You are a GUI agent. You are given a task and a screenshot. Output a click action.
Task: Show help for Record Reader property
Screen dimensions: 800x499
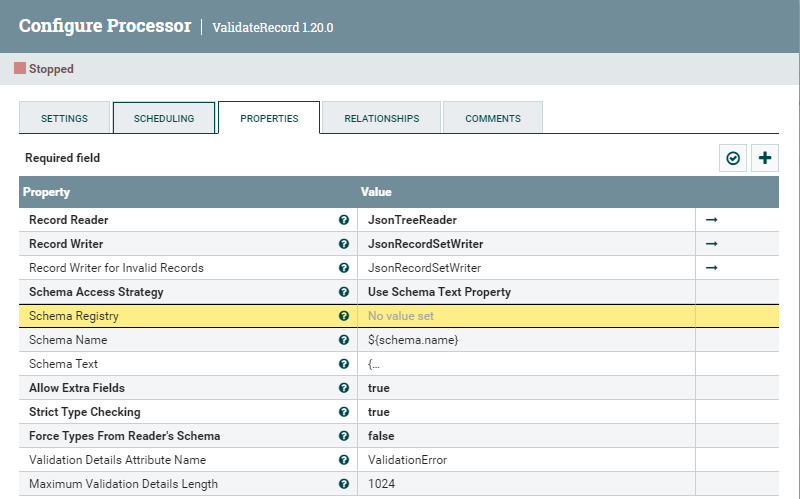click(x=344, y=220)
